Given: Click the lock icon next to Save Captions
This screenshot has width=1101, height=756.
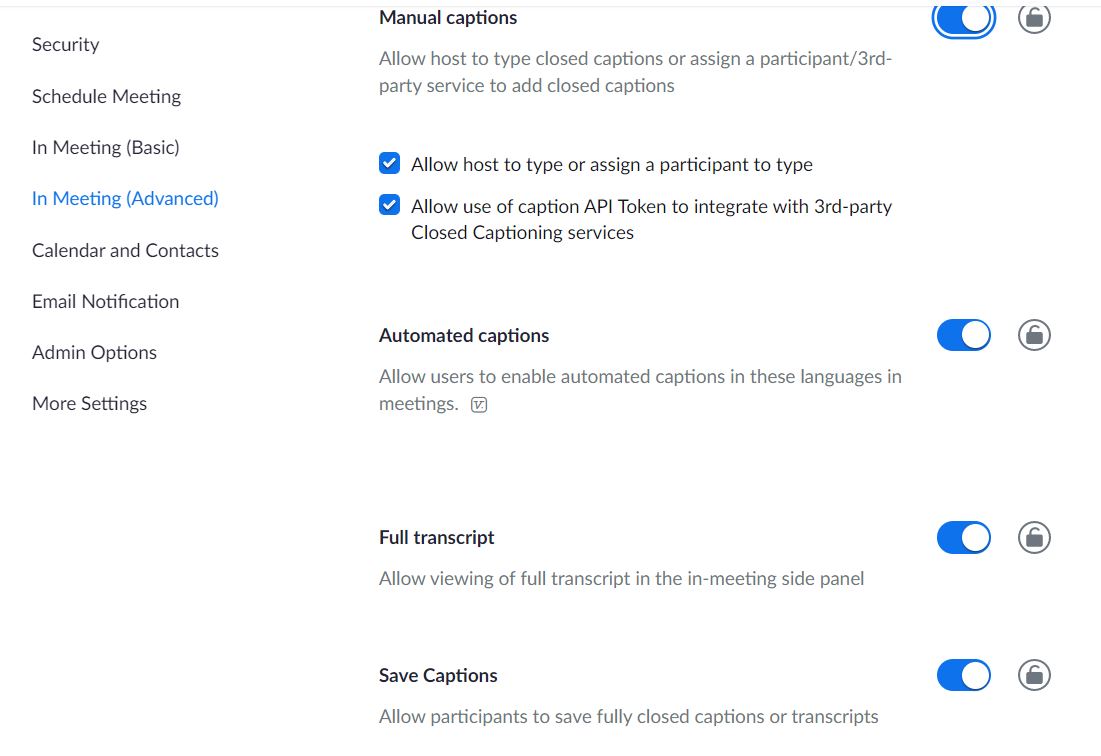Looking at the screenshot, I should (x=1034, y=675).
